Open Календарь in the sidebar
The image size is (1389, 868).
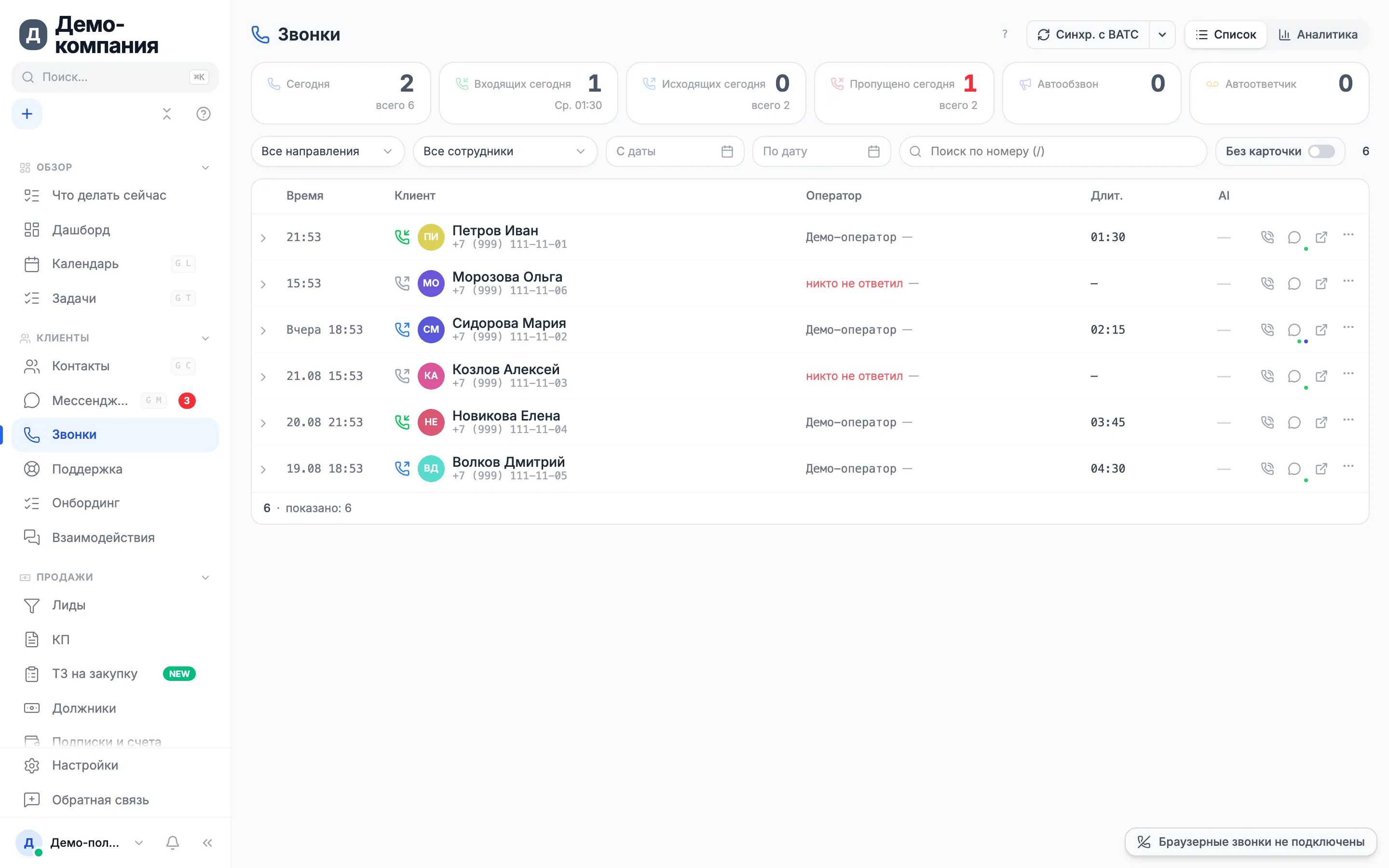(x=115, y=263)
